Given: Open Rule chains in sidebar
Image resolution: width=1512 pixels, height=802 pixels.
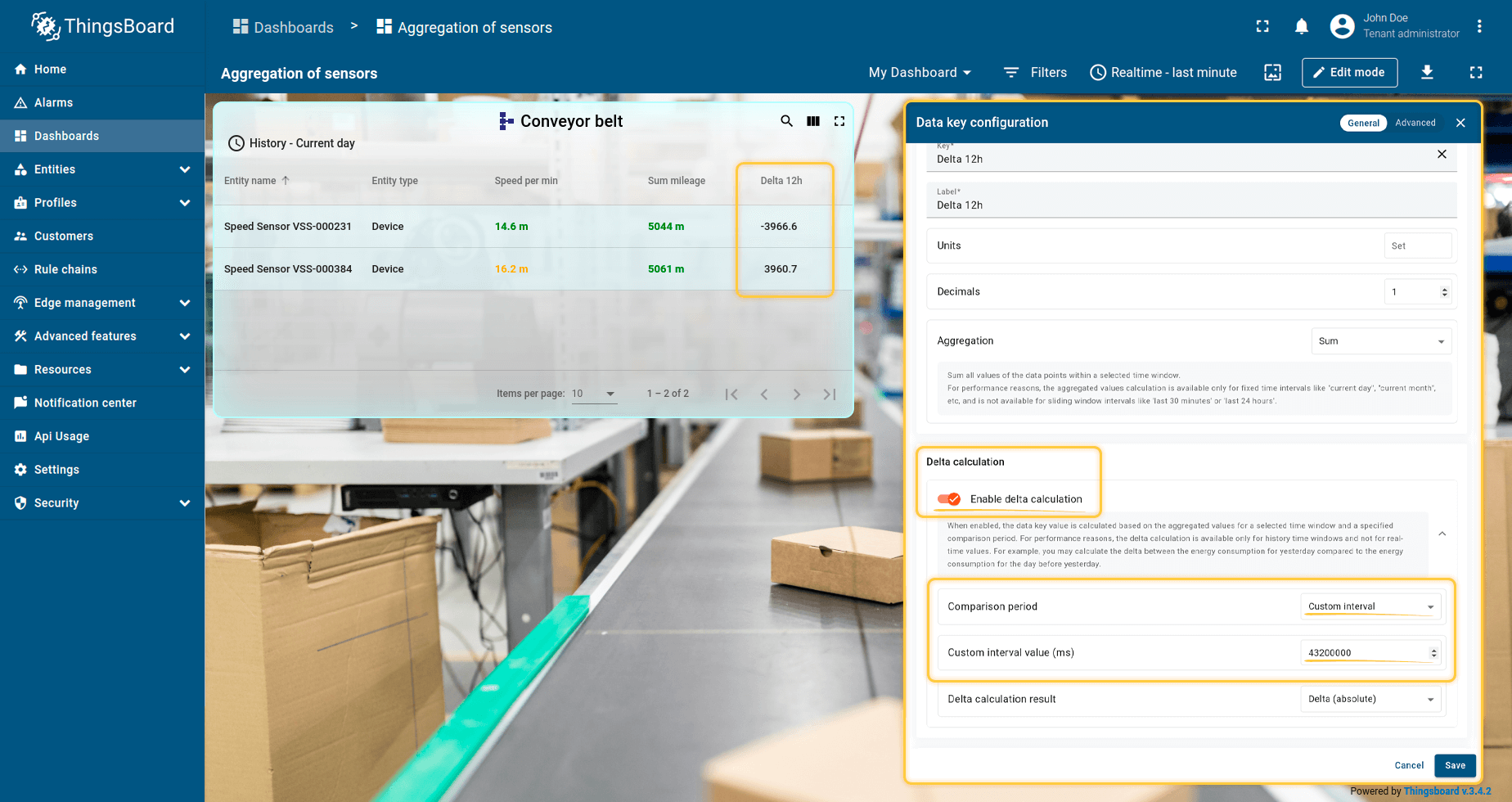Looking at the screenshot, I should [65, 269].
